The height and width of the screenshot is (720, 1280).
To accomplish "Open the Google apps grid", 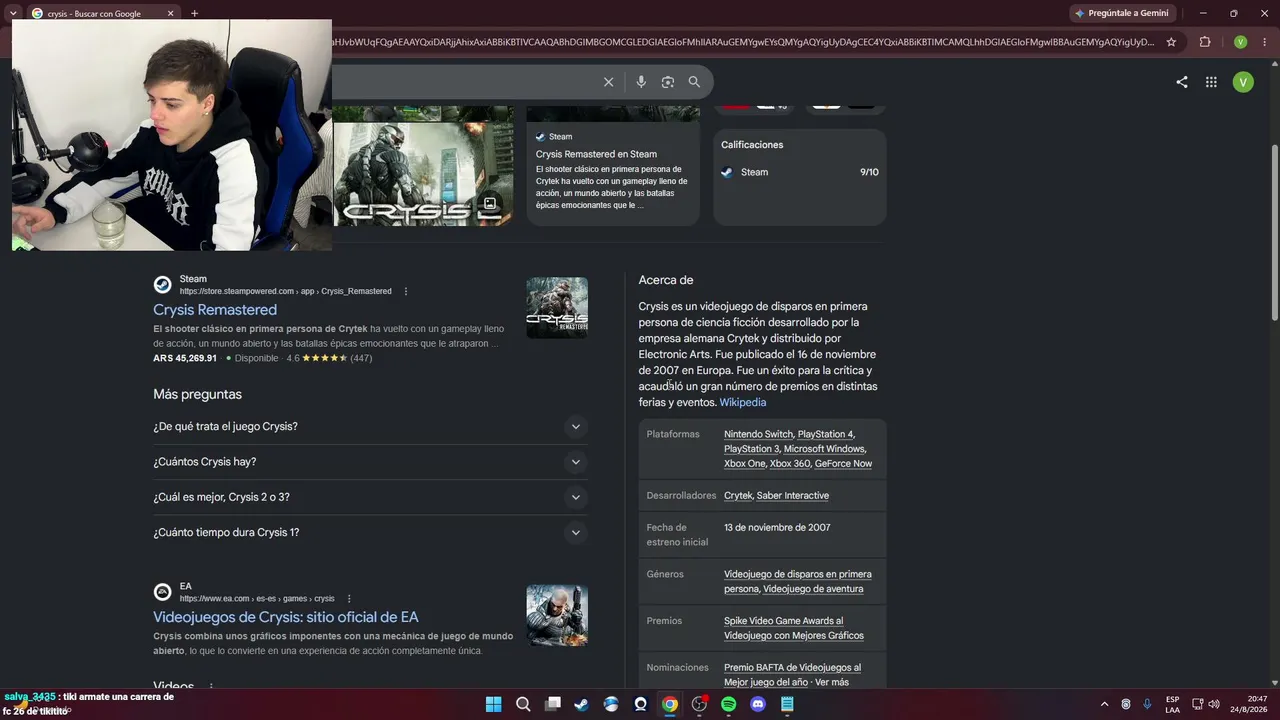I will [x=1211, y=82].
